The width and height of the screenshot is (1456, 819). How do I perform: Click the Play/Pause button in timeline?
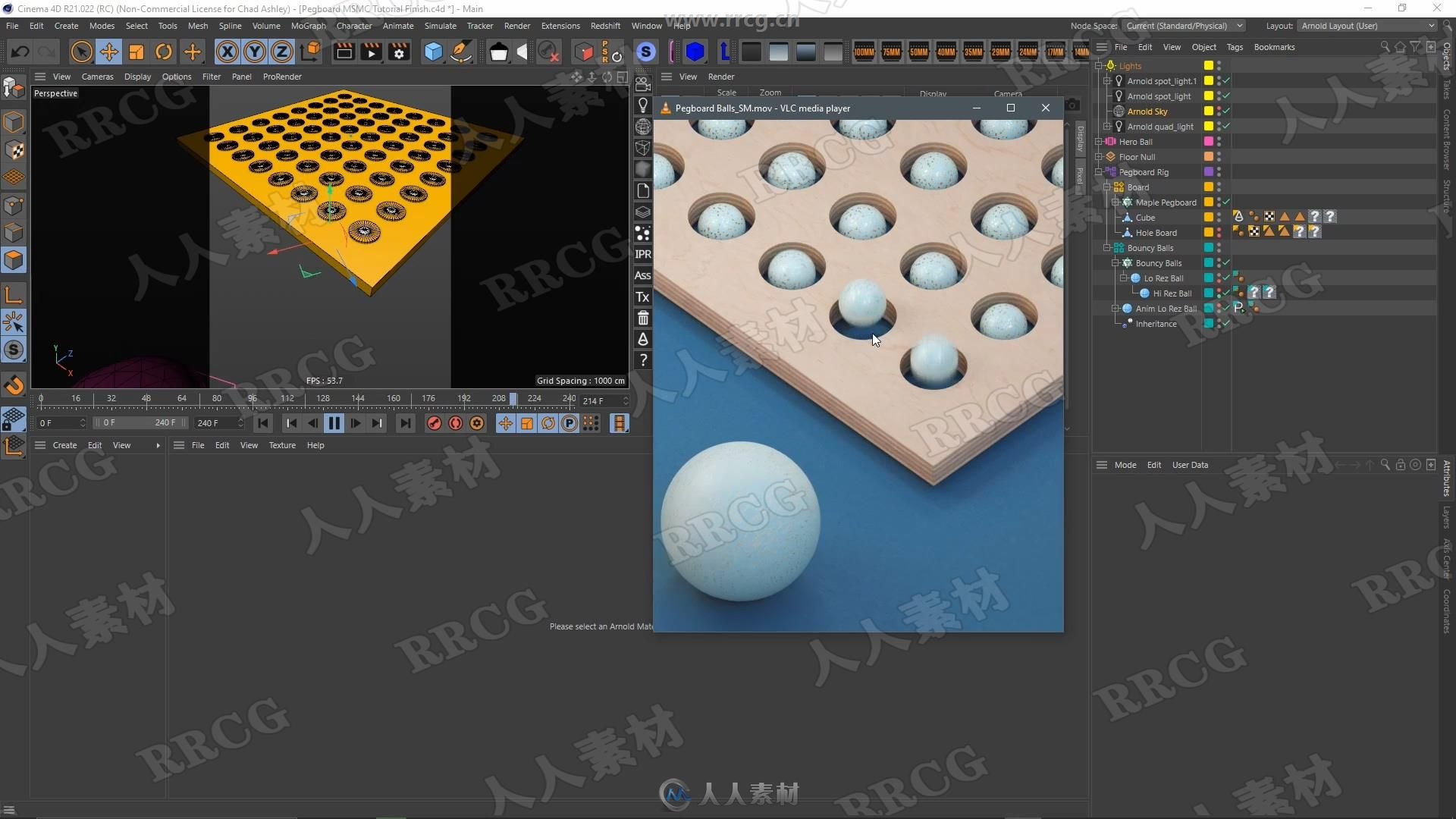[x=334, y=423]
